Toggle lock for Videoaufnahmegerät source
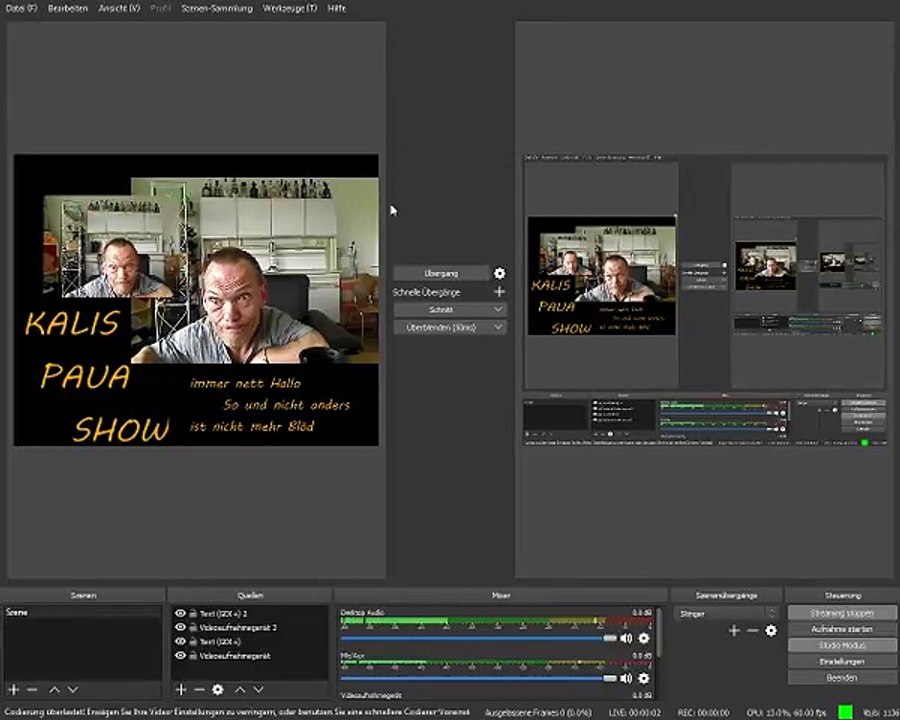This screenshot has height=720, width=900. [193, 656]
